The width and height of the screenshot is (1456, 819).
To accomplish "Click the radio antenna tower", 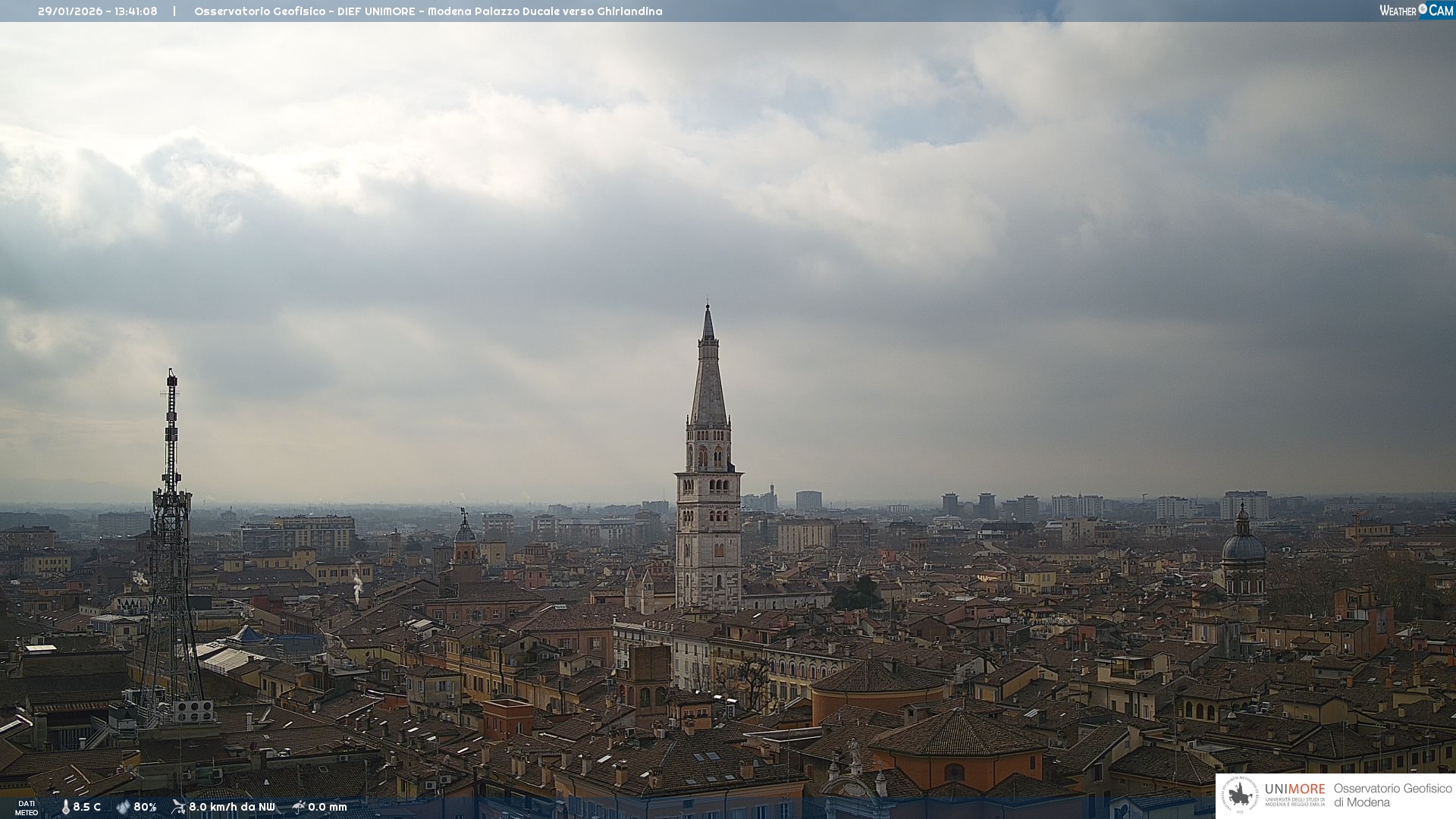I will [171, 531].
